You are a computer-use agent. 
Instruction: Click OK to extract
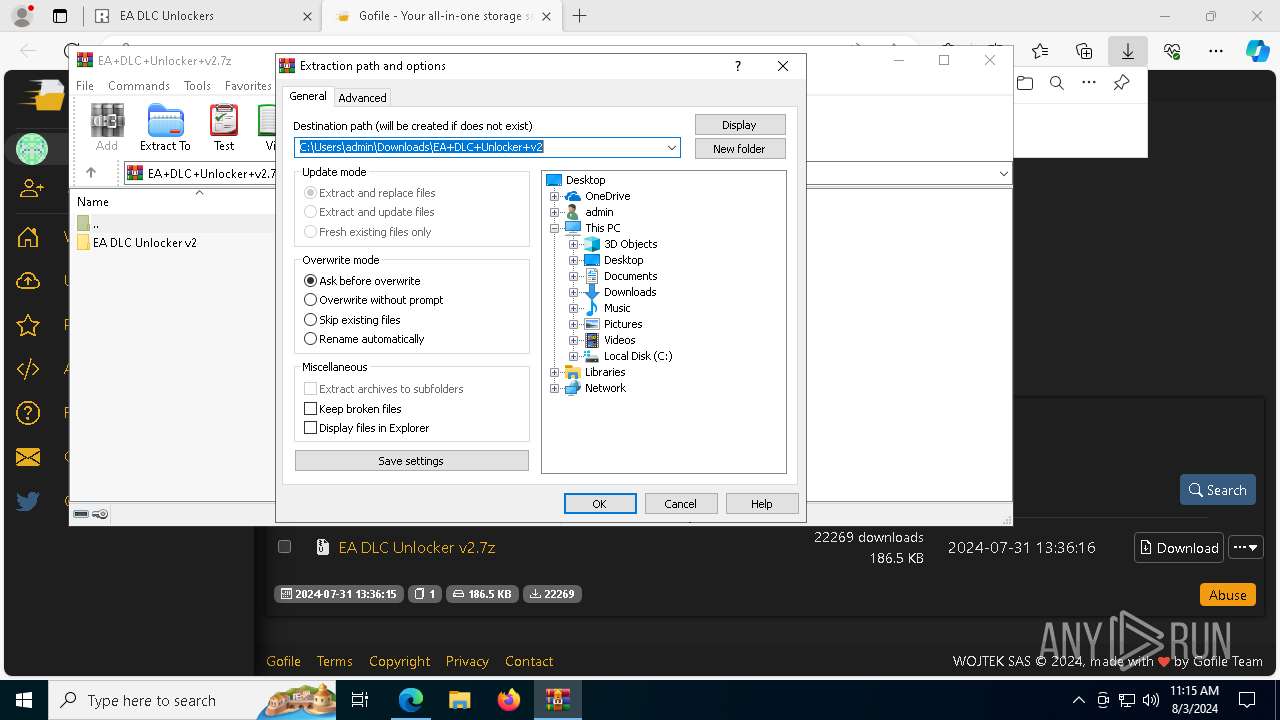pyautogui.click(x=600, y=504)
